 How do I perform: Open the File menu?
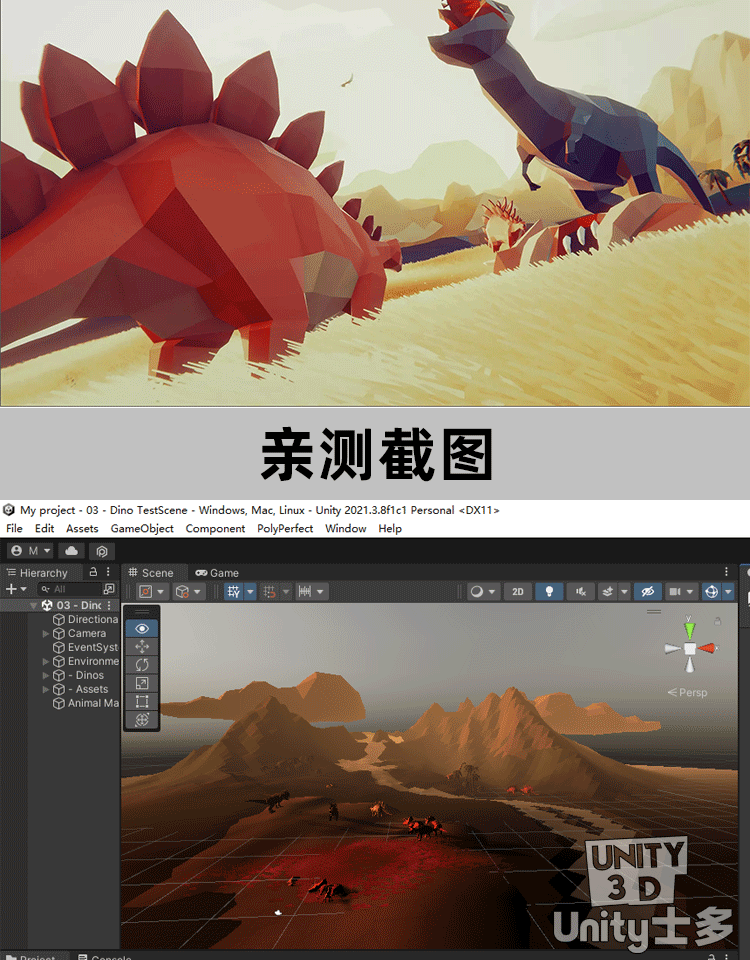pos(14,528)
